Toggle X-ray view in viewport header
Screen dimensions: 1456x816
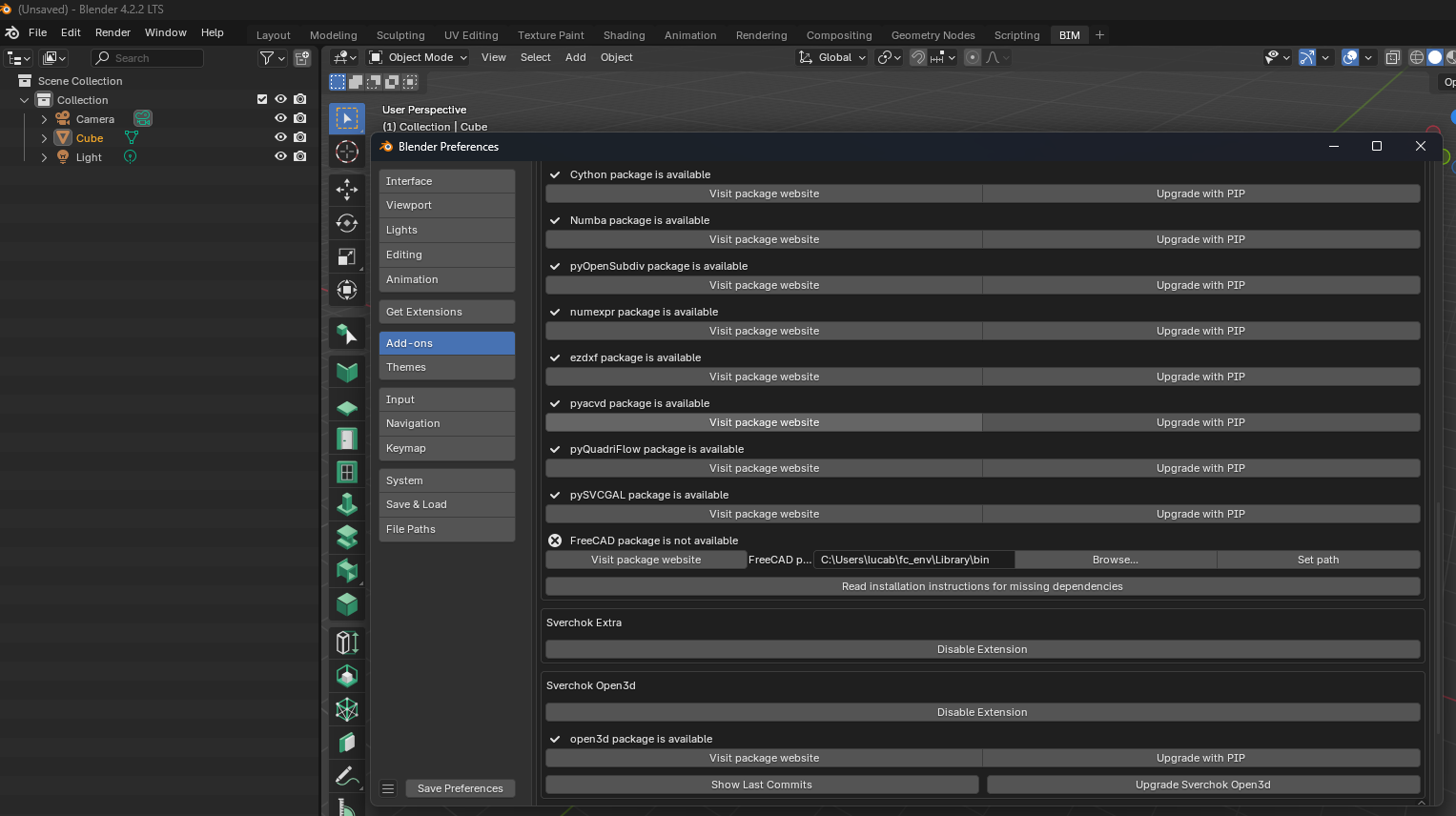1392,57
